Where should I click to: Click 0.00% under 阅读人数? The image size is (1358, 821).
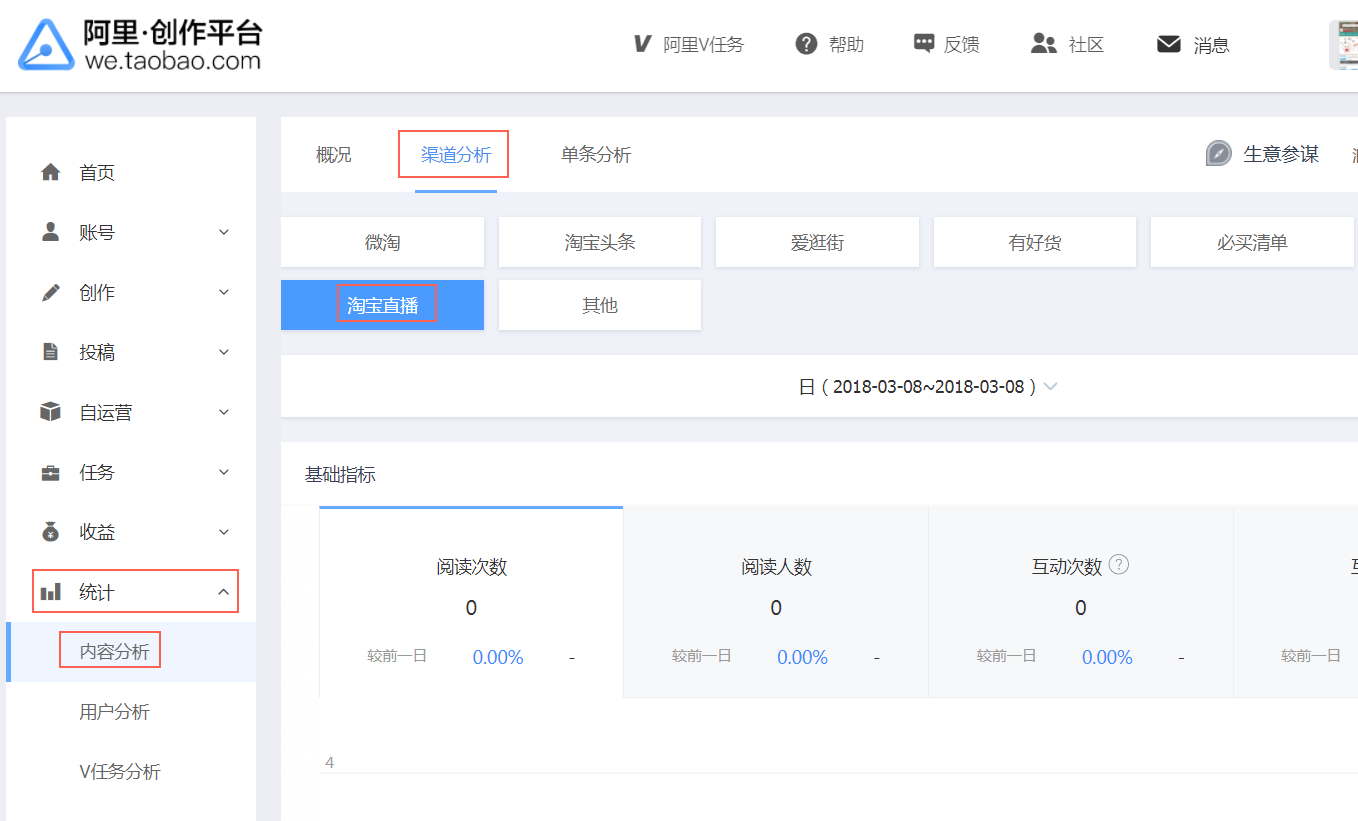(x=803, y=657)
